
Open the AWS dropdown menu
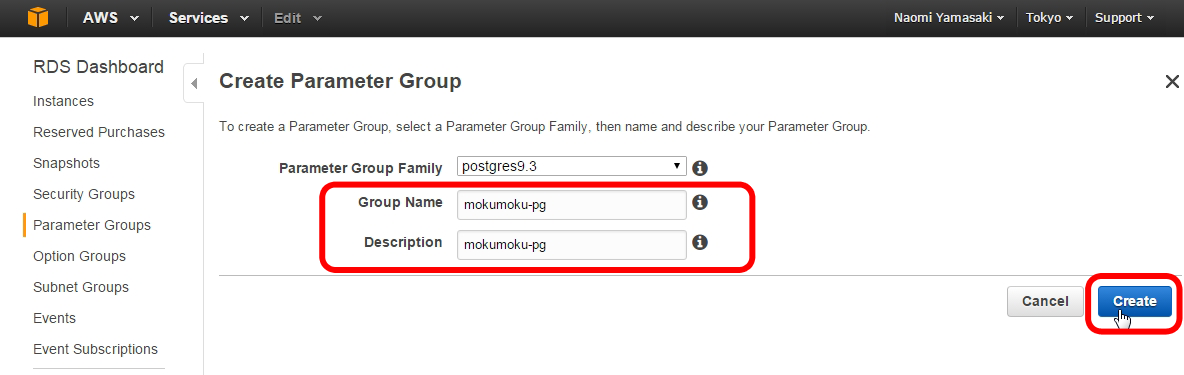110,18
